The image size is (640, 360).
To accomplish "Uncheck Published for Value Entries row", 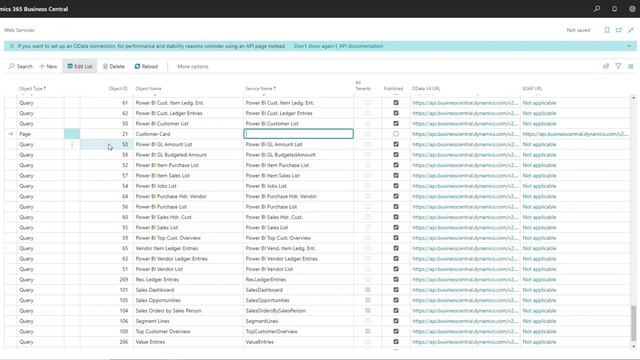I will click(396, 342).
